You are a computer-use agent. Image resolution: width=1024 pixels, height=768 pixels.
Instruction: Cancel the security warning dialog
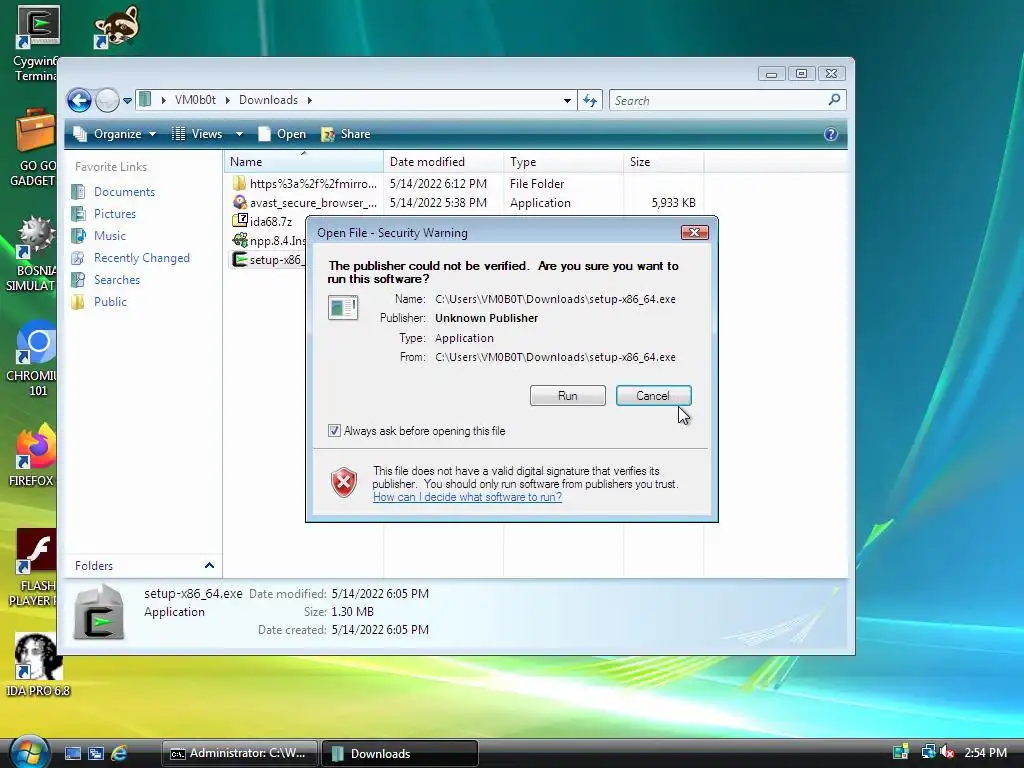(653, 396)
